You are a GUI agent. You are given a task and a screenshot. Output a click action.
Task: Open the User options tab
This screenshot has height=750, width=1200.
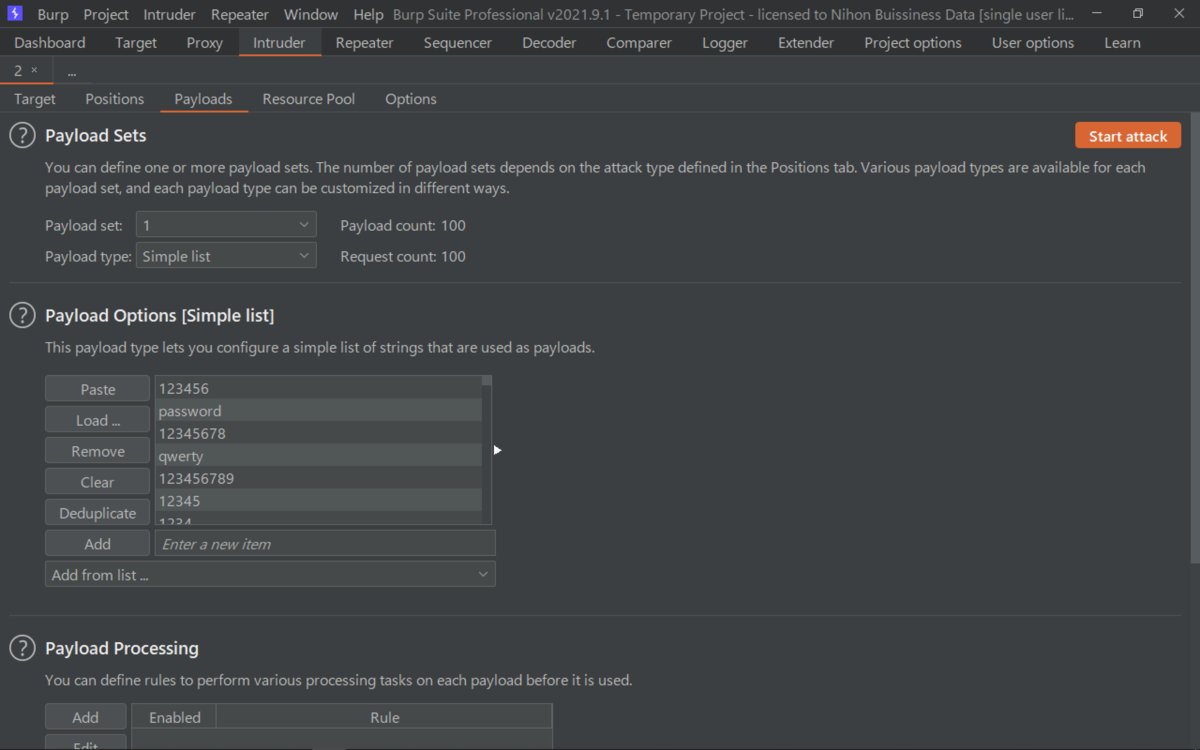tap(1033, 43)
